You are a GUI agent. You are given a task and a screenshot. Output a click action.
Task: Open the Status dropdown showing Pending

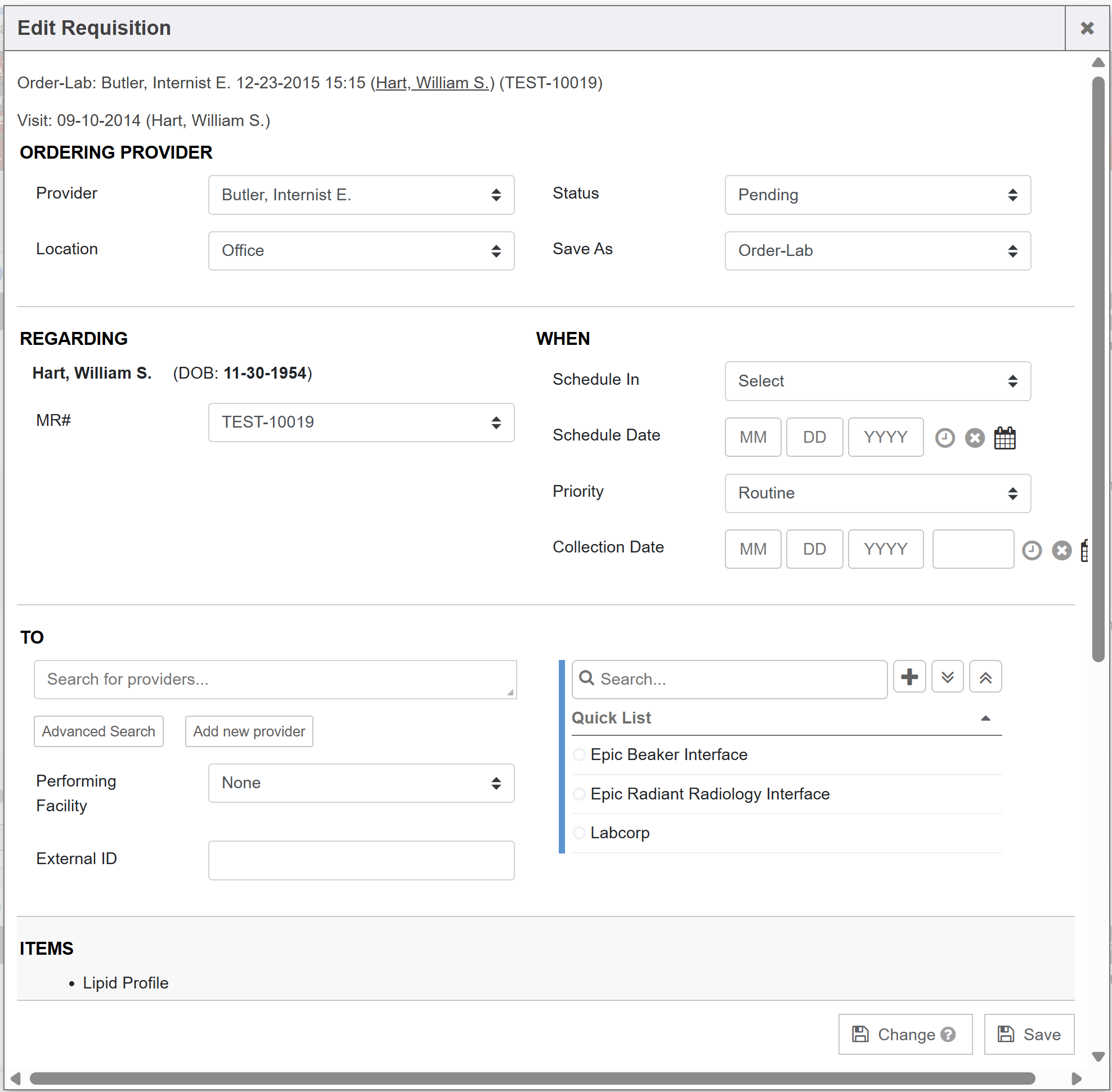click(x=877, y=195)
